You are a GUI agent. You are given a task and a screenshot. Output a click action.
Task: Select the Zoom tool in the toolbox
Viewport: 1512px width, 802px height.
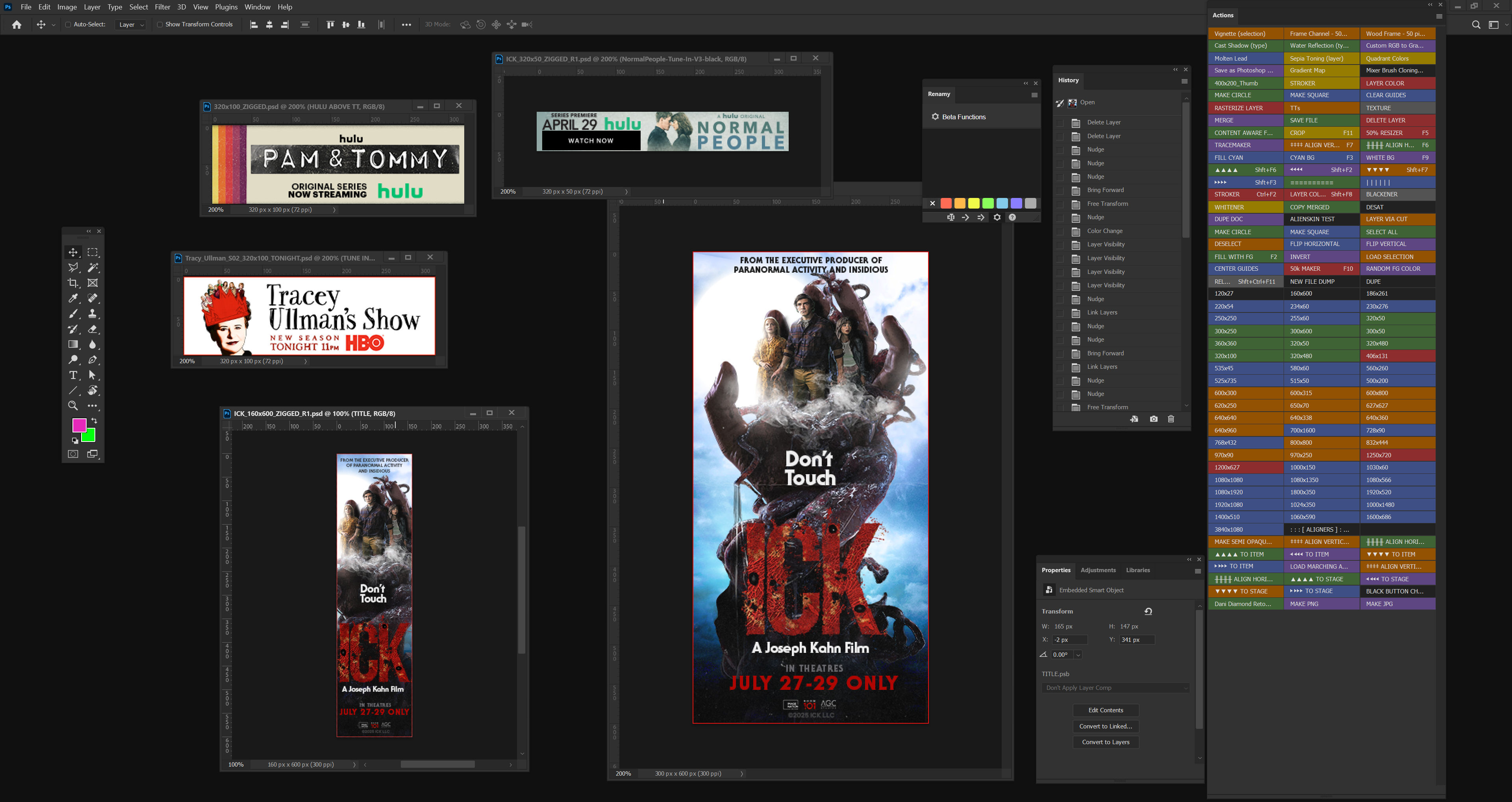73,405
